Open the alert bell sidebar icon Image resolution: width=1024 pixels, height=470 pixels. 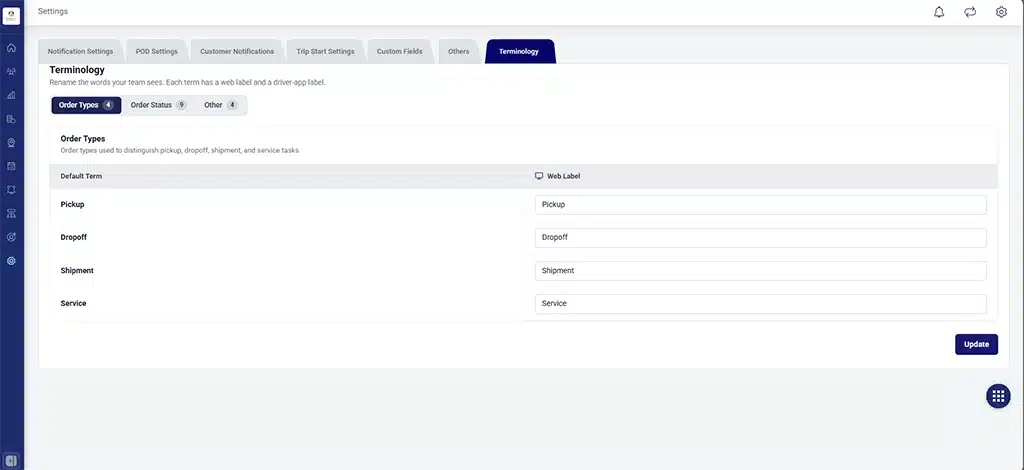tap(11, 189)
